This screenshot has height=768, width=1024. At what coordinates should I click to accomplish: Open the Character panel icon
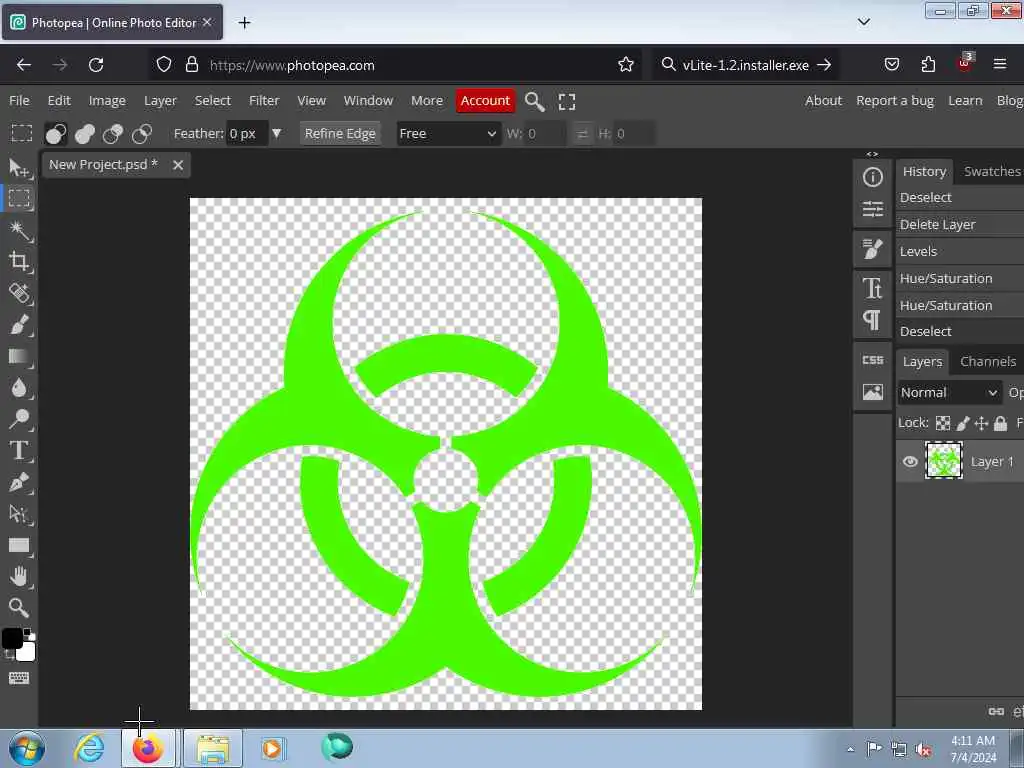pyautogui.click(x=872, y=288)
